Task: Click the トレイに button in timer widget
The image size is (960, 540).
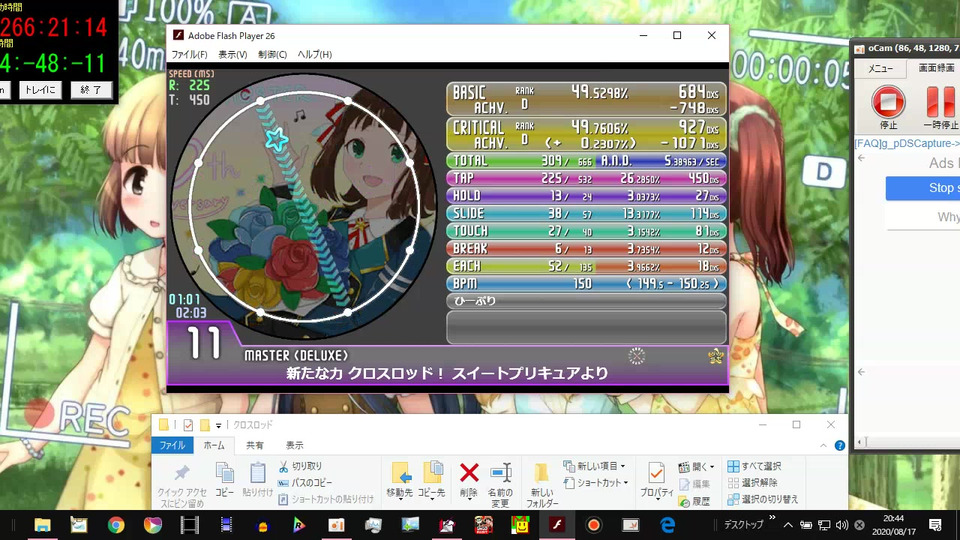Action: click(40, 90)
